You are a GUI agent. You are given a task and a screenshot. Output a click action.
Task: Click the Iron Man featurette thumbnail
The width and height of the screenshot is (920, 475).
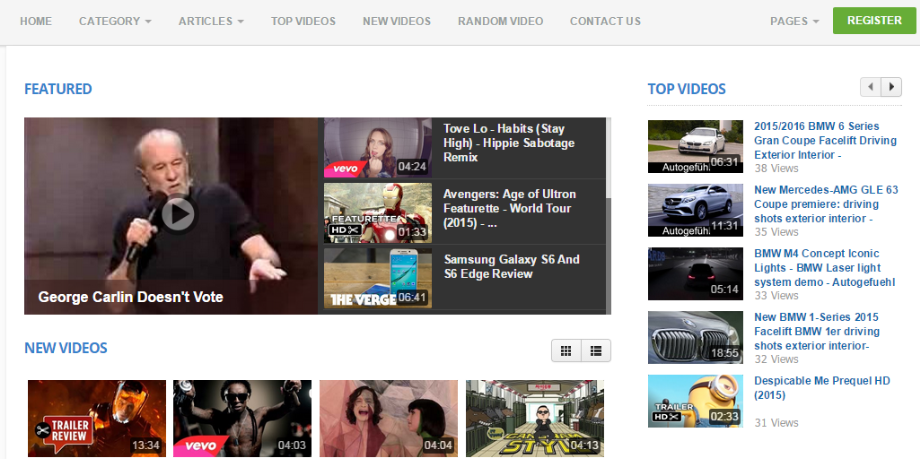pos(378,213)
